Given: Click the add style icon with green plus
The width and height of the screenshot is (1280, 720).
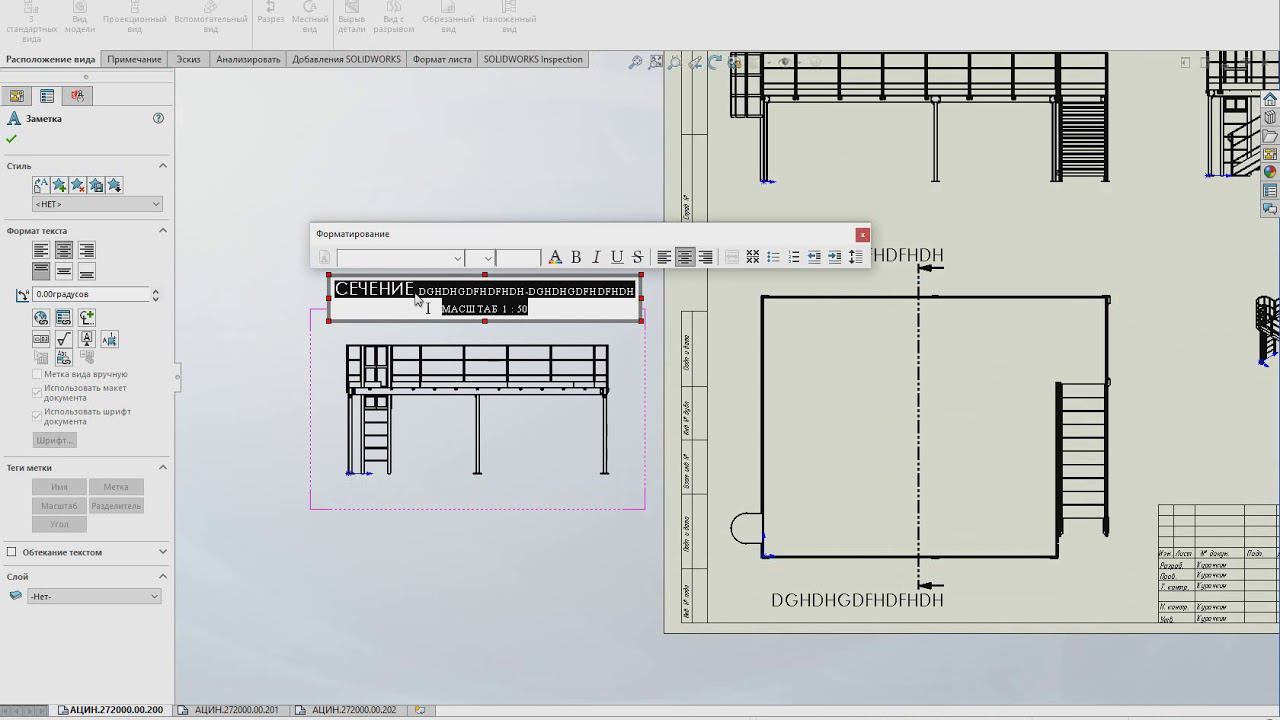Looking at the screenshot, I should click(x=59, y=185).
